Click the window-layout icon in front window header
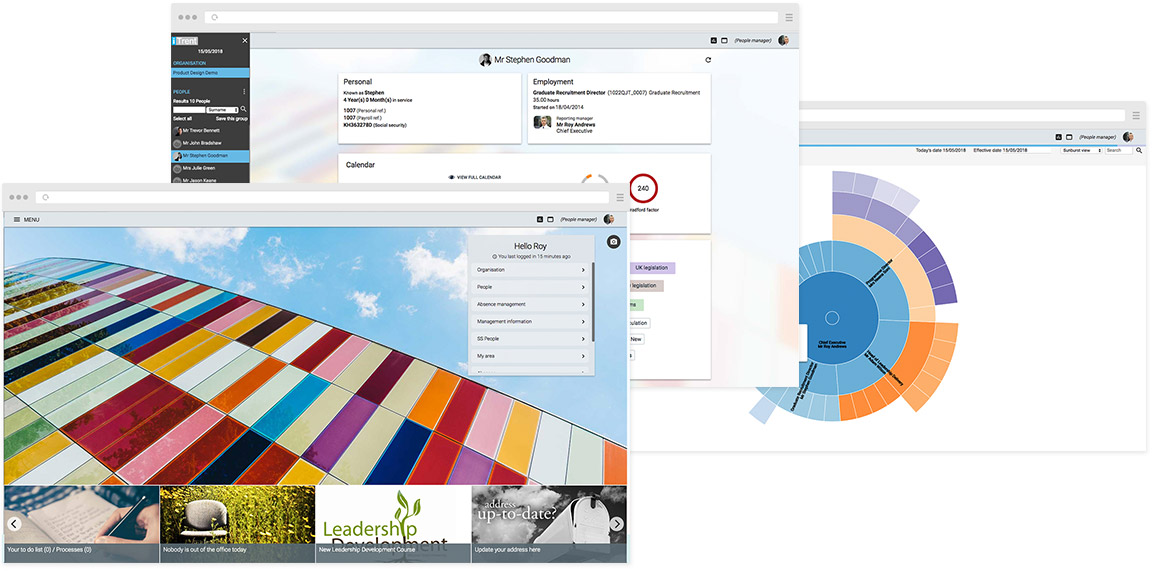1154x571 pixels. [x=550, y=219]
